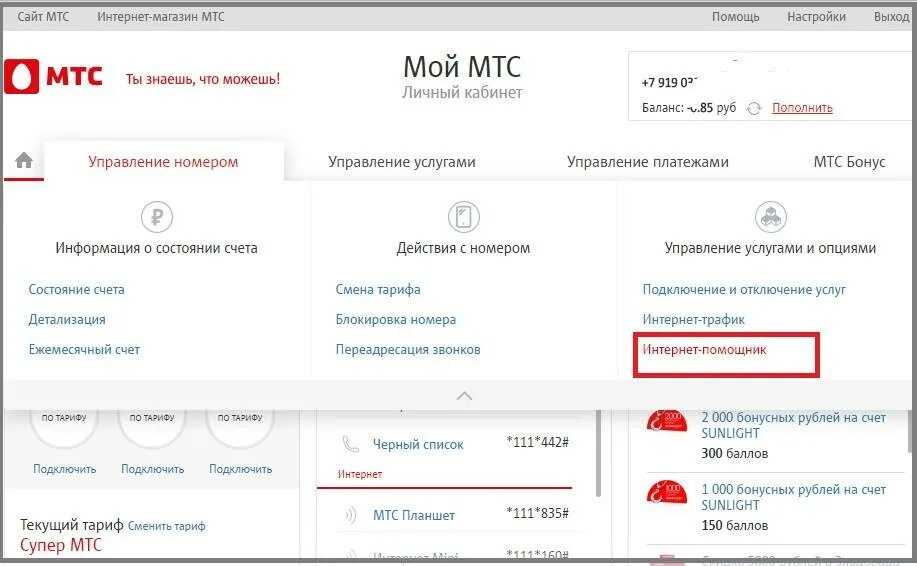Open Интернет-магазин МТС link
Image resolution: width=917 pixels, height=566 pixels.
[161, 16]
